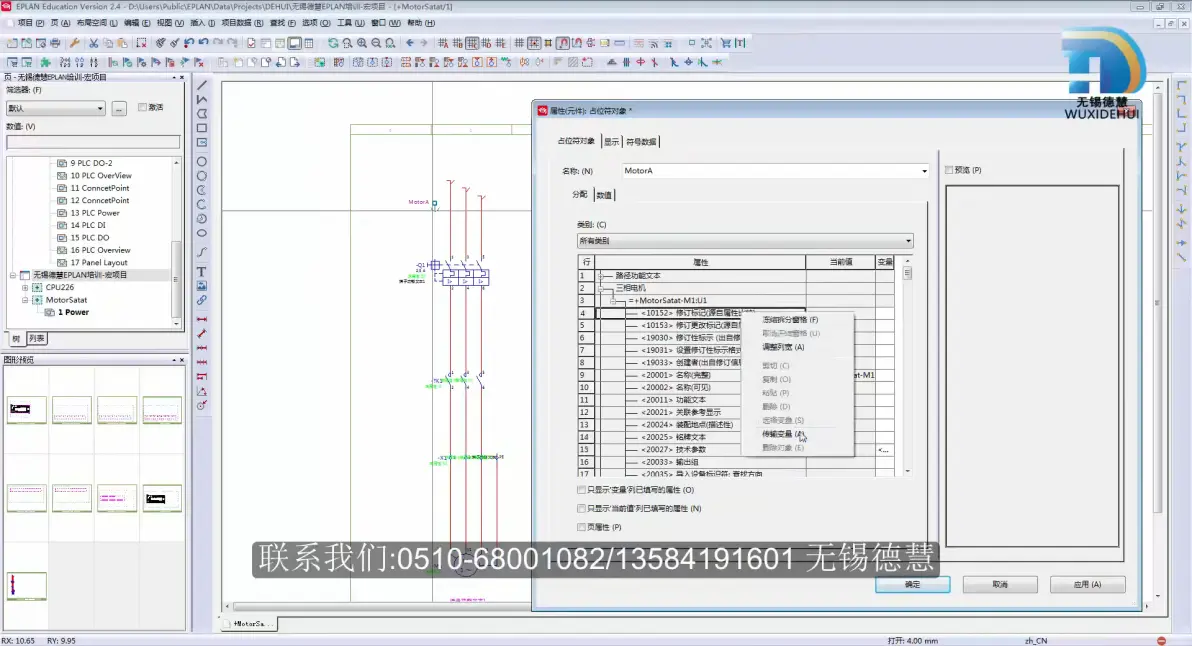Collapse the 无锡德慧EPLAN培训-宏项目 project node
The width and height of the screenshot is (1192, 646).
[13, 275]
